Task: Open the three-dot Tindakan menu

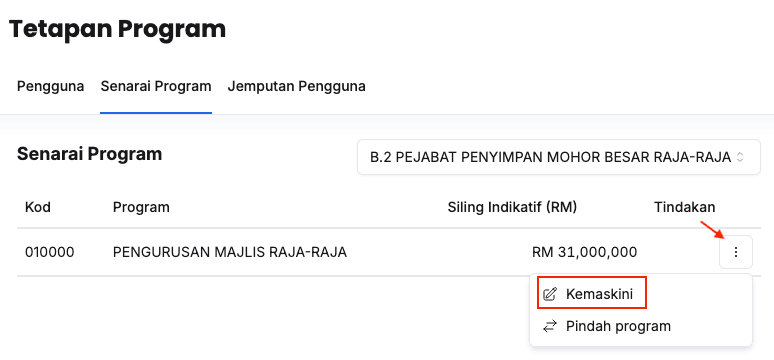Action: point(735,252)
